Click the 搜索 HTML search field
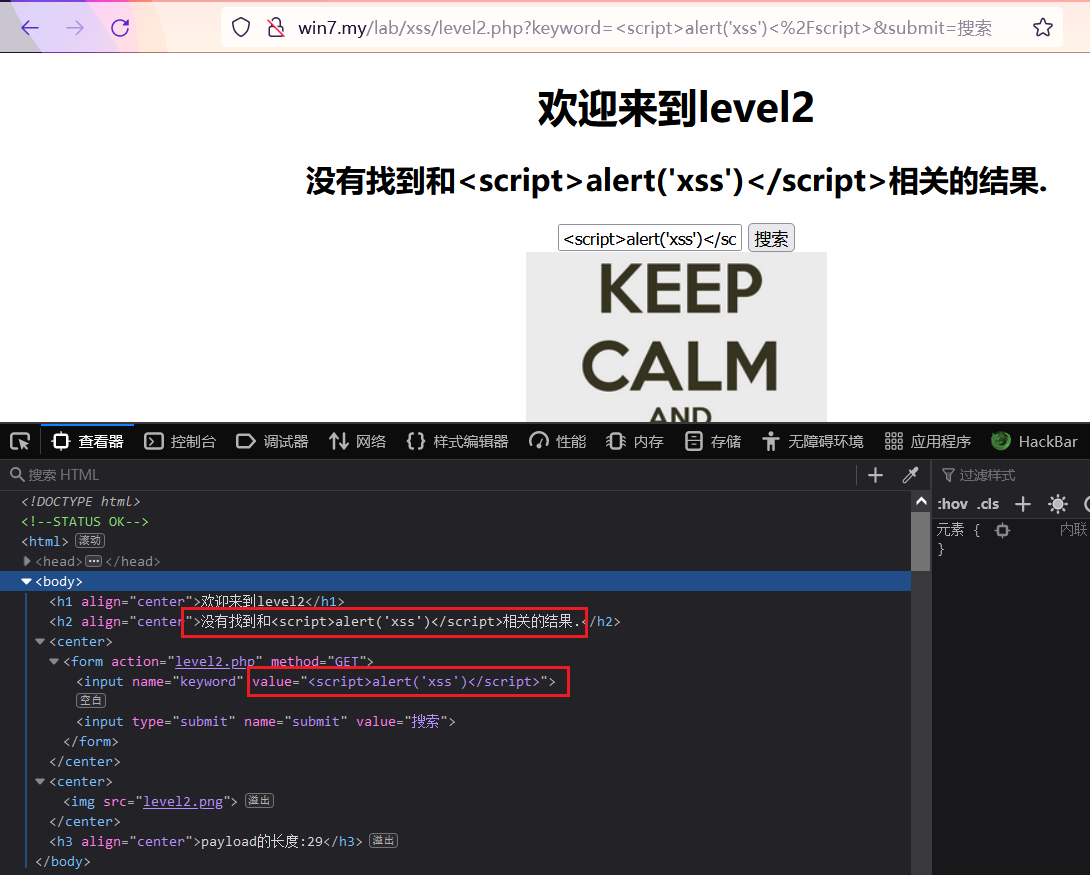The image size is (1090, 875). coord(100,474)
